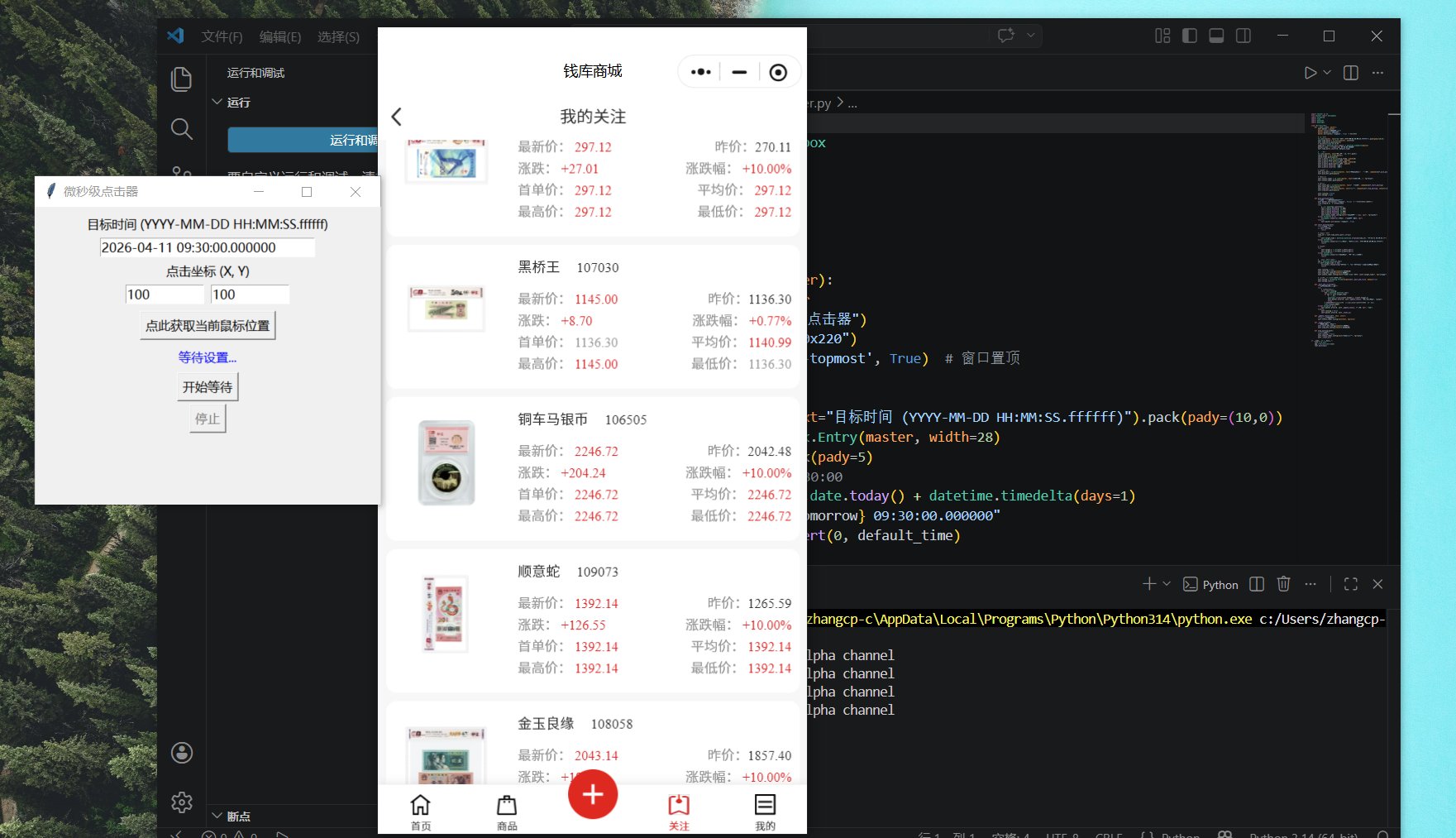Maximize the terminal panel size
This screenshot has height=838, width=1456.
1351,584
